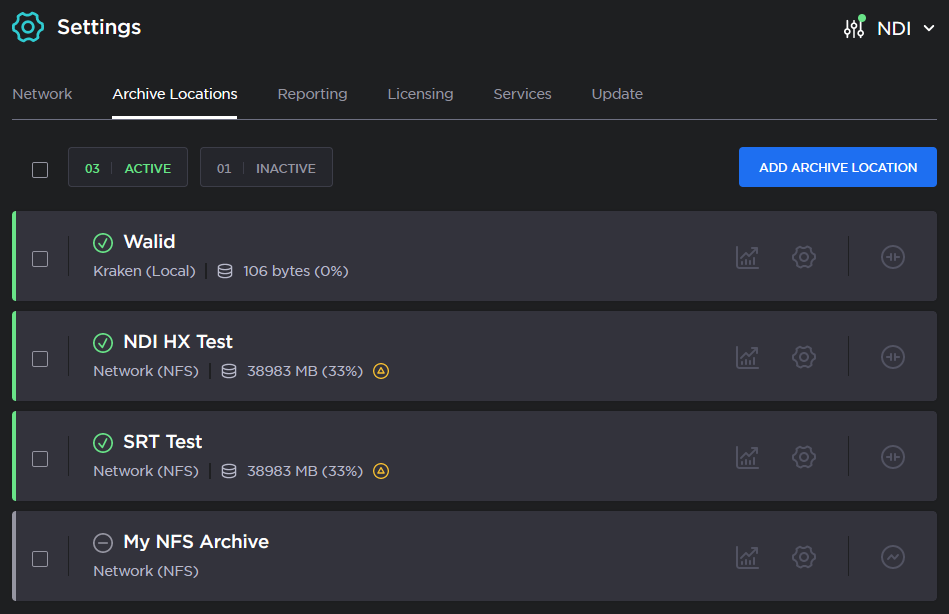This screenshot has height=614, width=949.
Task: View statistics chart for SRT Test archive
Action: click(x=747, y=457)
